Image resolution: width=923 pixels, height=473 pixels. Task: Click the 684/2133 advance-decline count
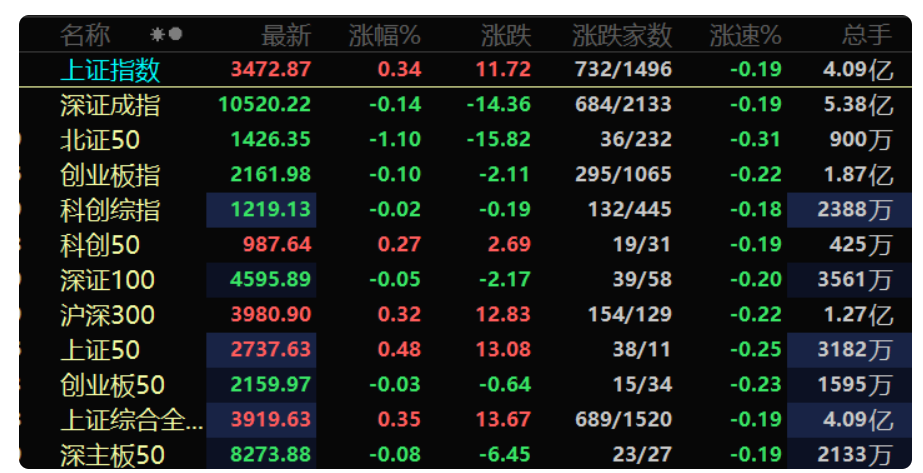click(x=623, y=104)
